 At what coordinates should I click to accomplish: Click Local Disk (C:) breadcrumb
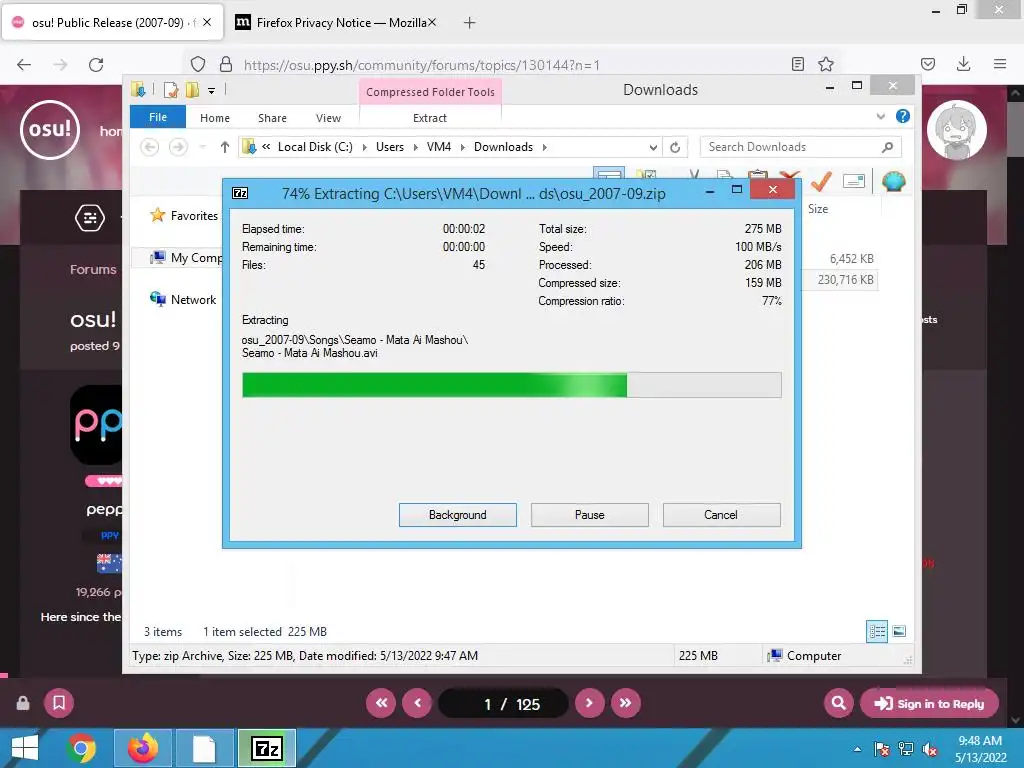tap(315, 147)
